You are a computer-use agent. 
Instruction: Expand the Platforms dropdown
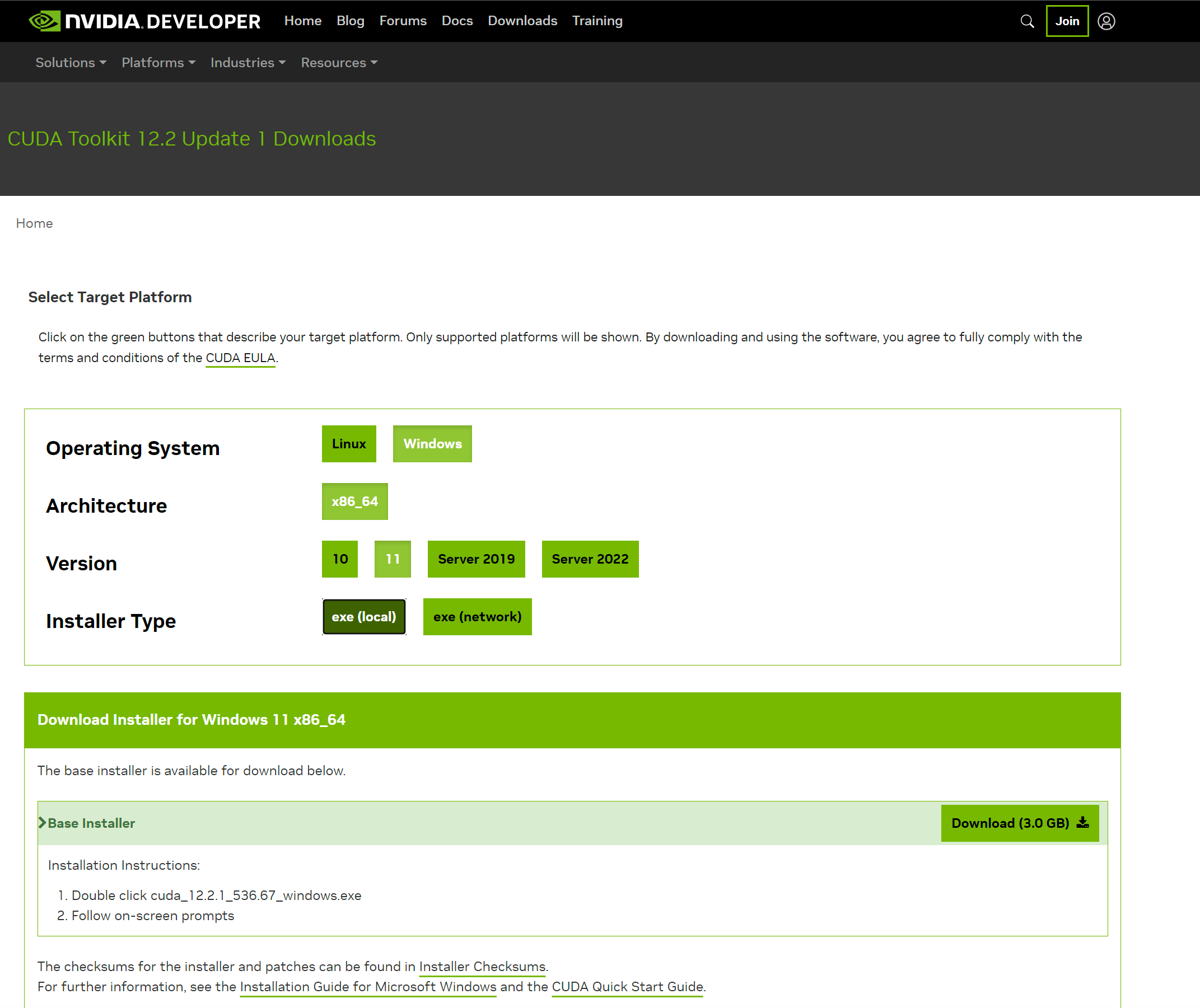[158, 62]
